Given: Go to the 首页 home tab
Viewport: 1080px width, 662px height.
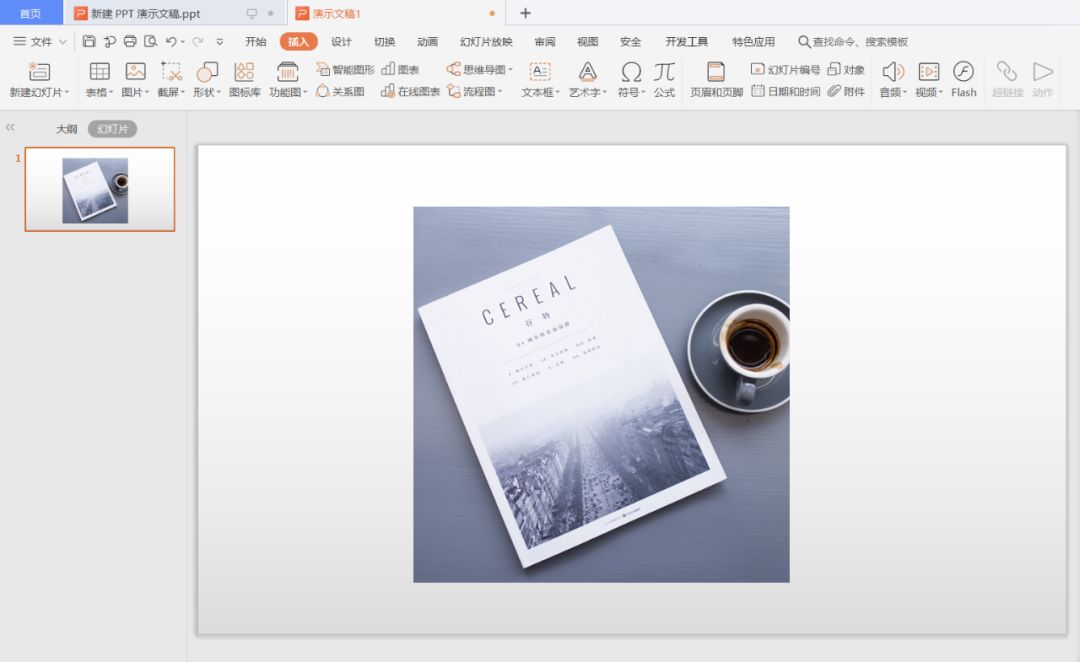Looking at the screenshot, I should (30, 13).
